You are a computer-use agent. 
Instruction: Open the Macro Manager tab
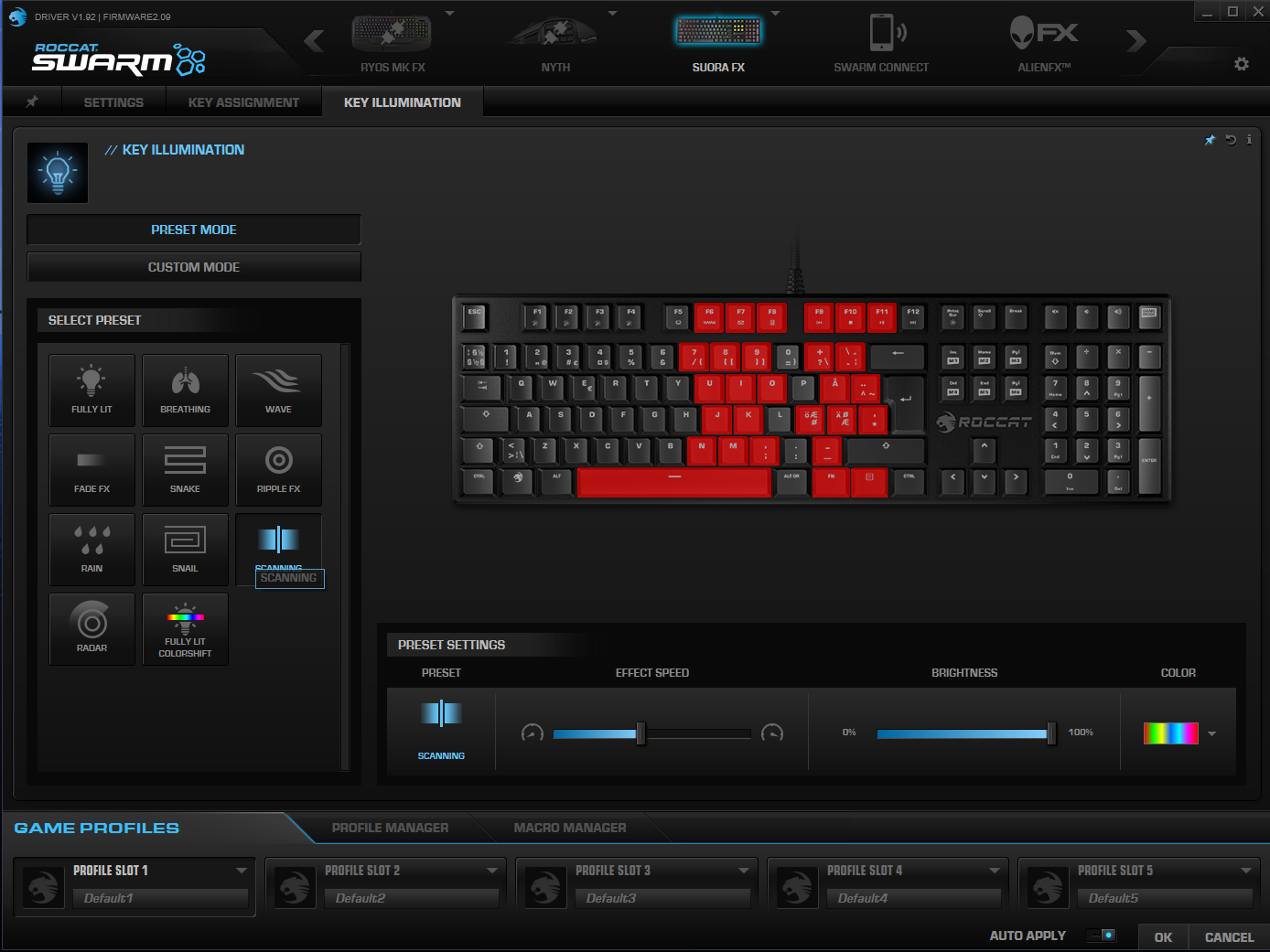(570, 828)
